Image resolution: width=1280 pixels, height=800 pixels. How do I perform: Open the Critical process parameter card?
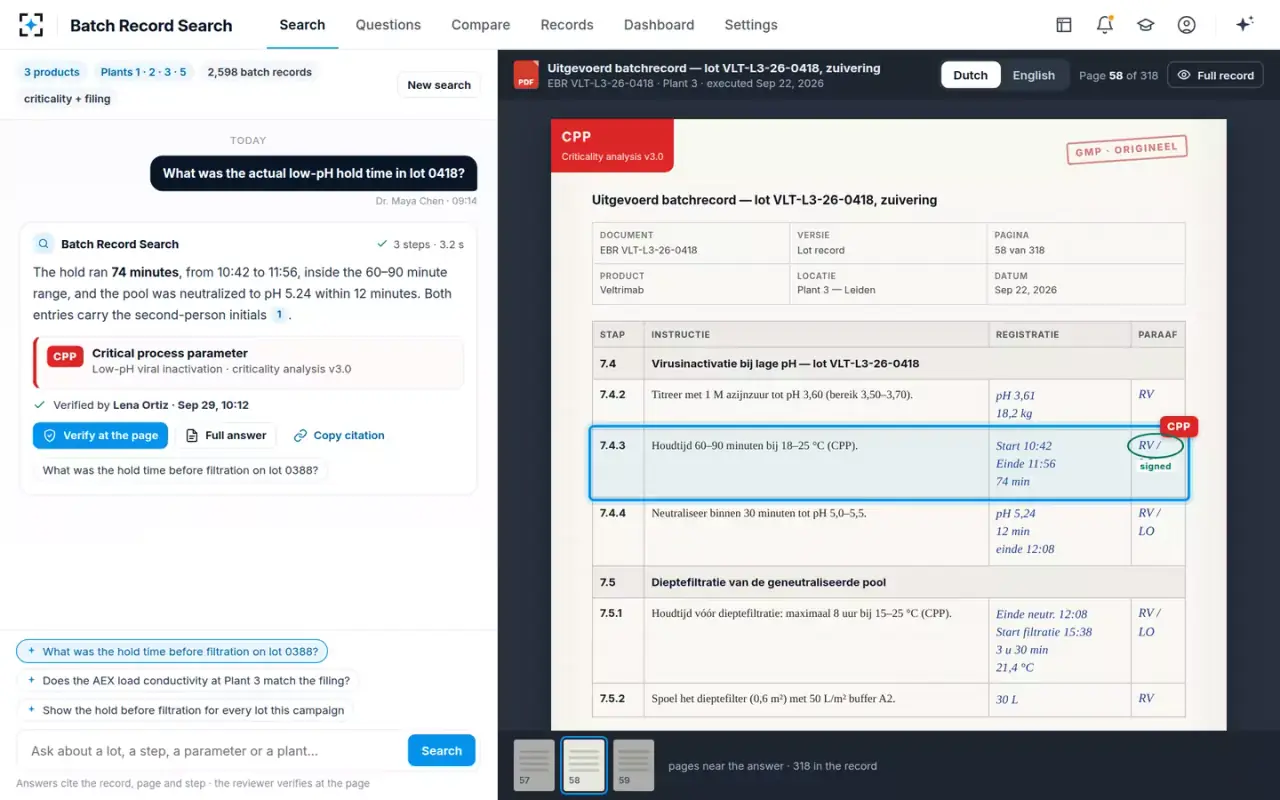248,361
